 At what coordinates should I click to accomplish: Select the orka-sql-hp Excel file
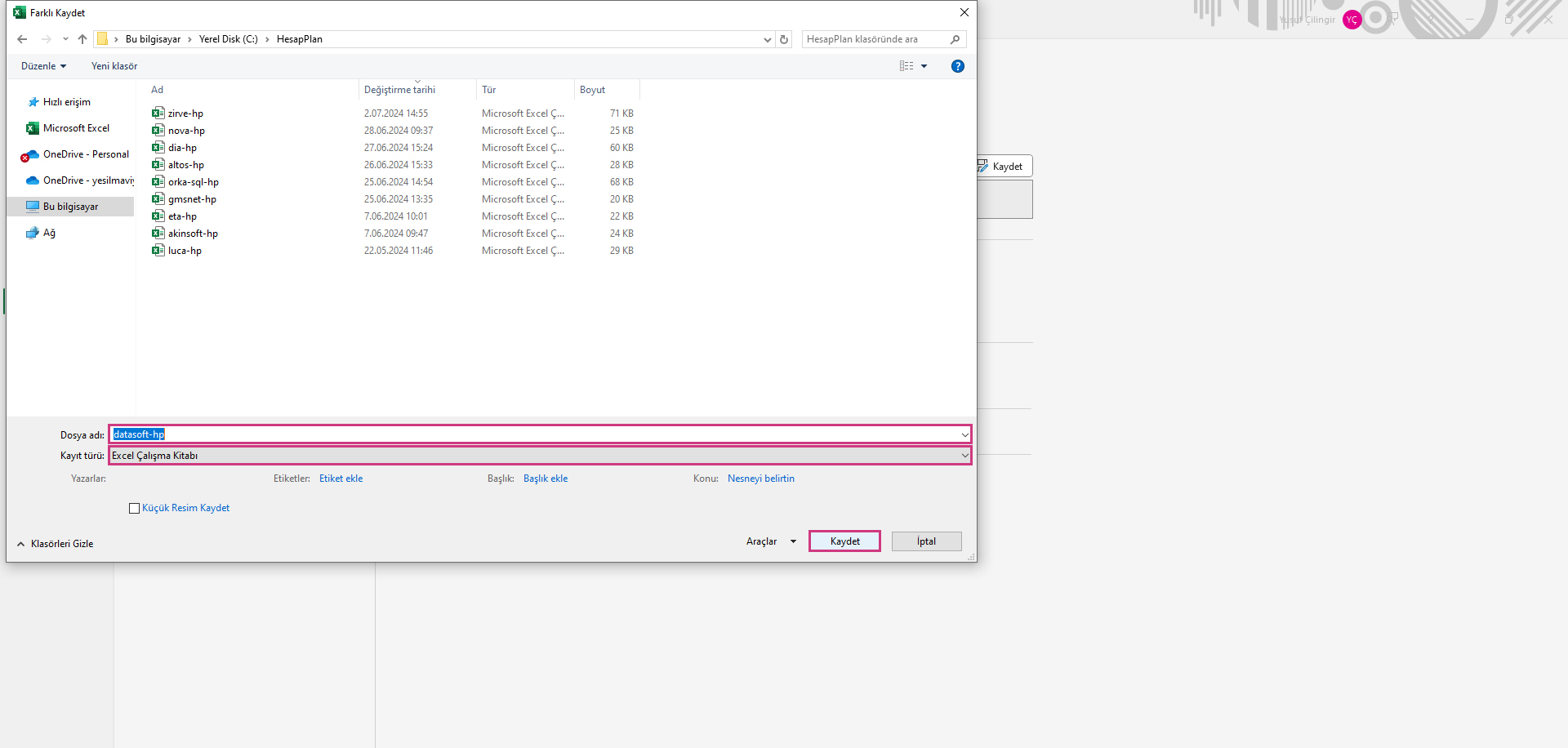pos(193,182)
